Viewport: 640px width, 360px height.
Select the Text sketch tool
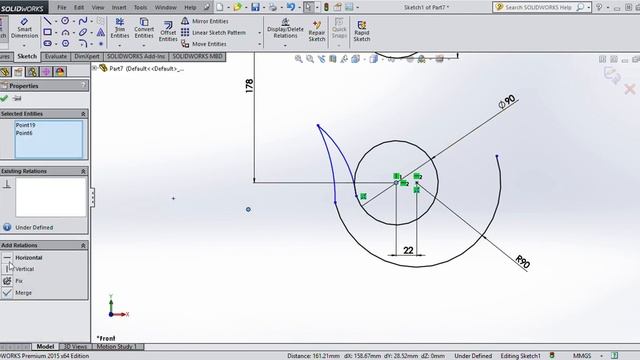(x=100, y=32)
